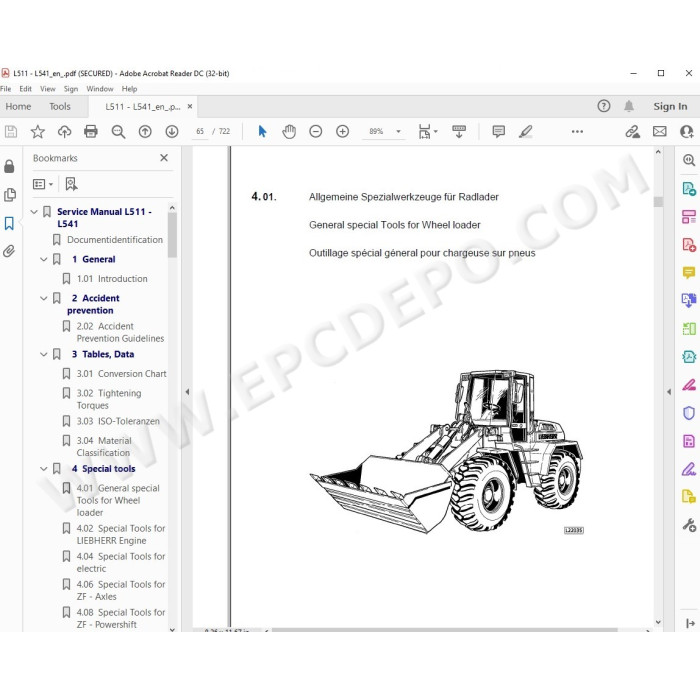Click the upload to cloud icon
The height and width of the screenshot is (700, 700).
coord(65,131)
